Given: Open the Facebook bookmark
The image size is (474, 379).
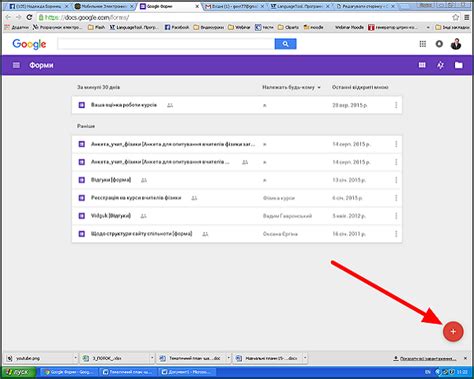Looking at the screenshot, I should [177, 27].
